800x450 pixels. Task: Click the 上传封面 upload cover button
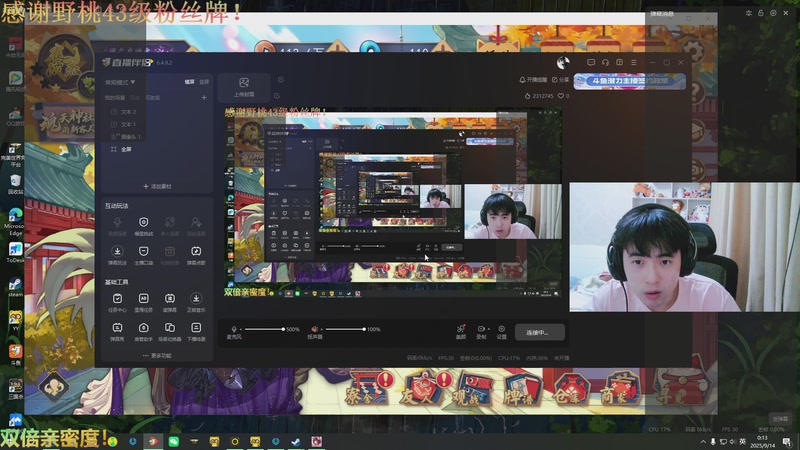[244, 87]
